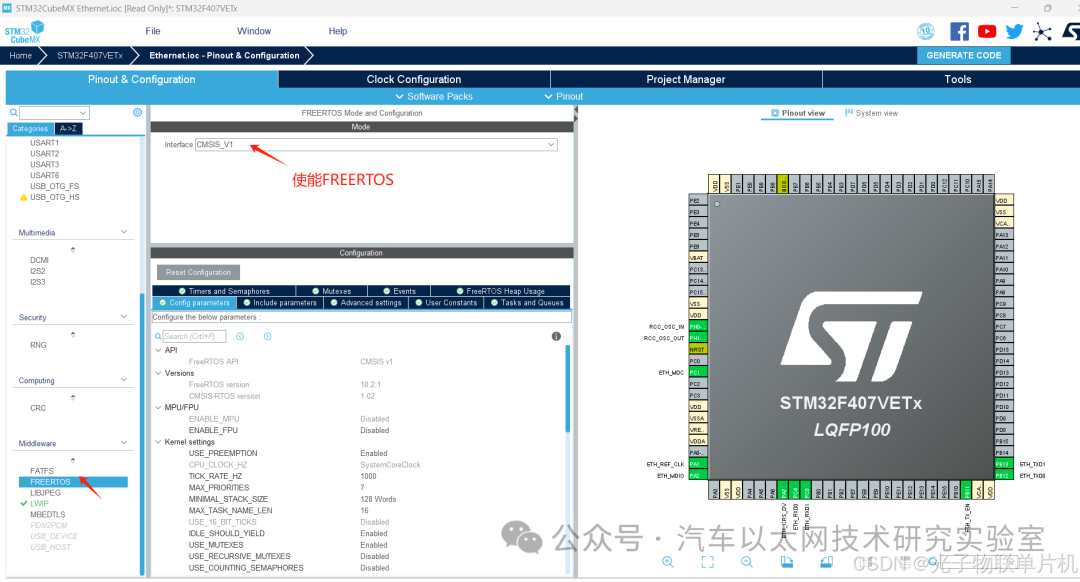
Task: Click the GENERATE CODE button
Action: click(x=963, y=55)
